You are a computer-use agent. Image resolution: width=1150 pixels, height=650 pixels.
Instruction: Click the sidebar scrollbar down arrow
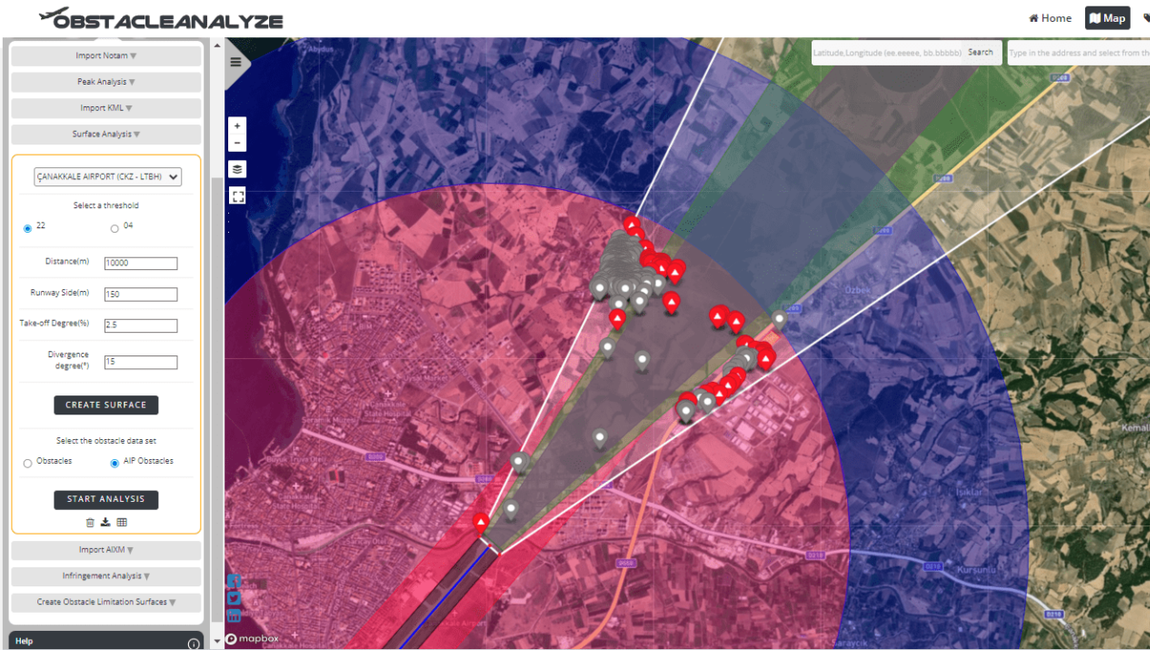[x=217, y=641]
